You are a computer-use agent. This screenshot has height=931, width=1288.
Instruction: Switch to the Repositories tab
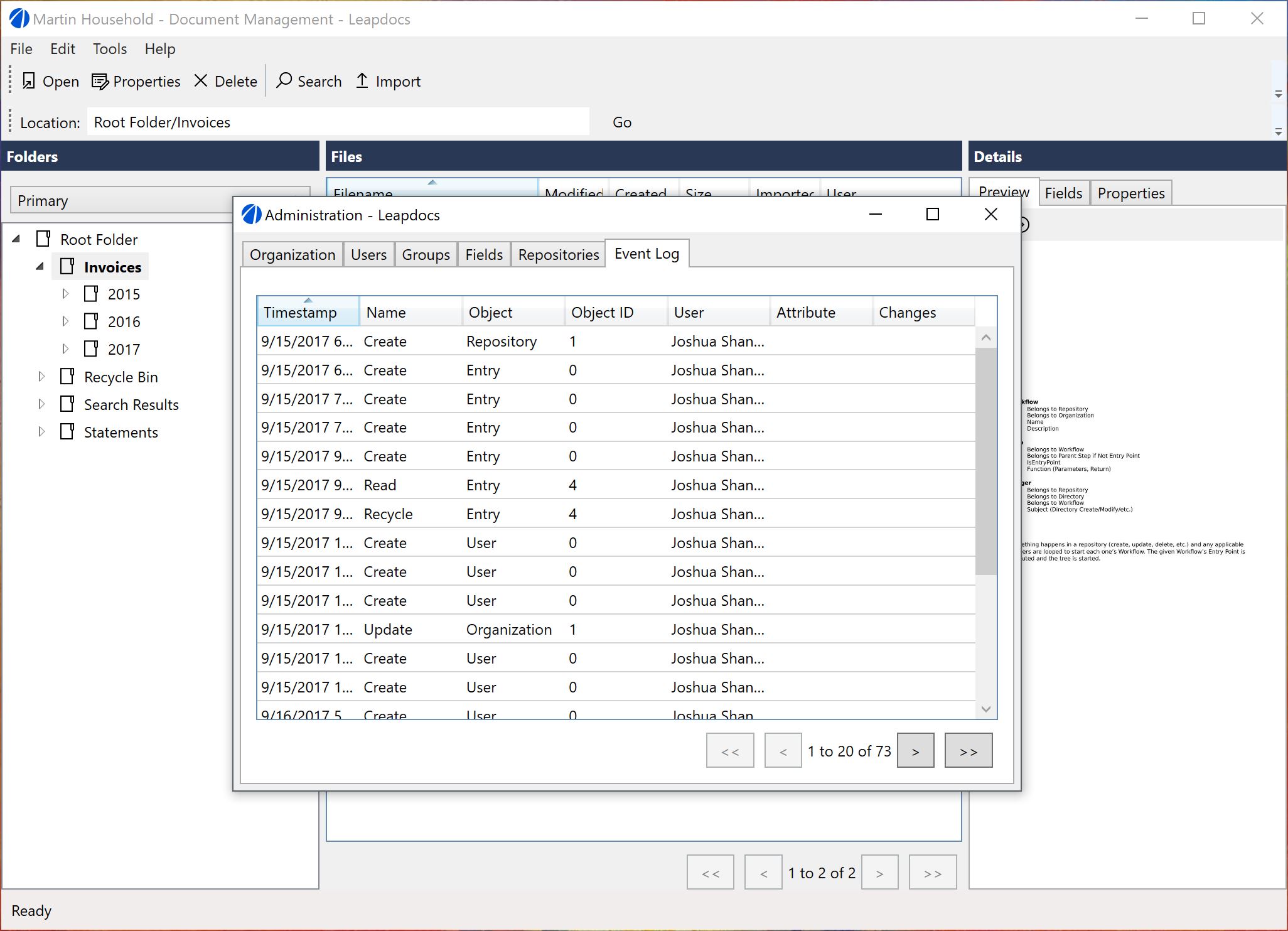point(558,254)
